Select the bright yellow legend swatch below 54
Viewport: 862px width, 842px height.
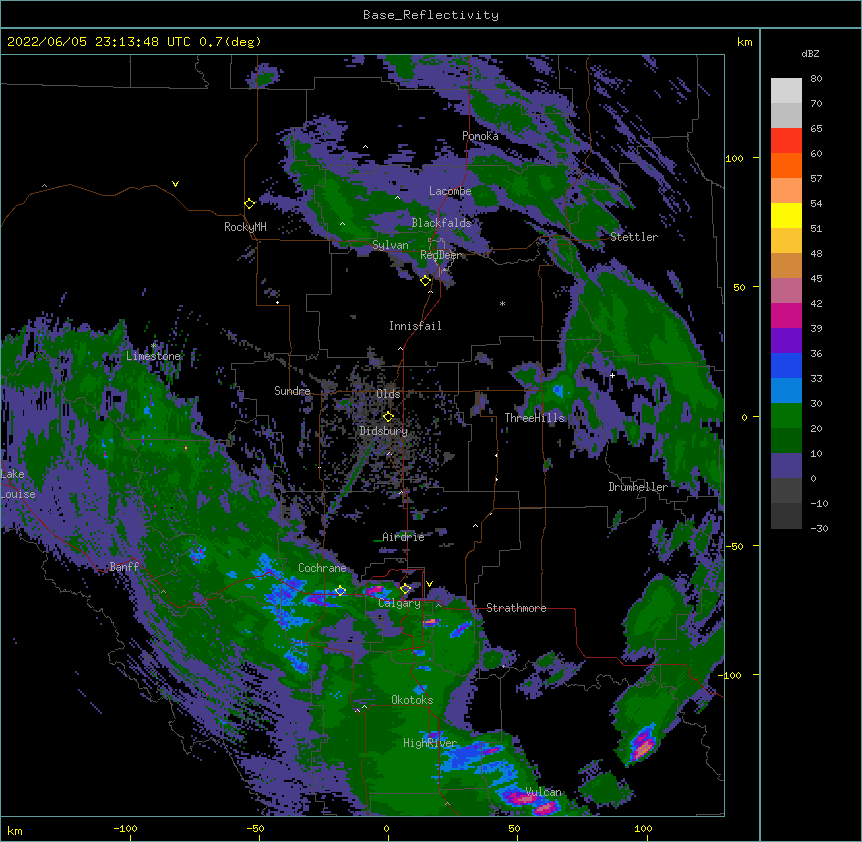[786, 215]
